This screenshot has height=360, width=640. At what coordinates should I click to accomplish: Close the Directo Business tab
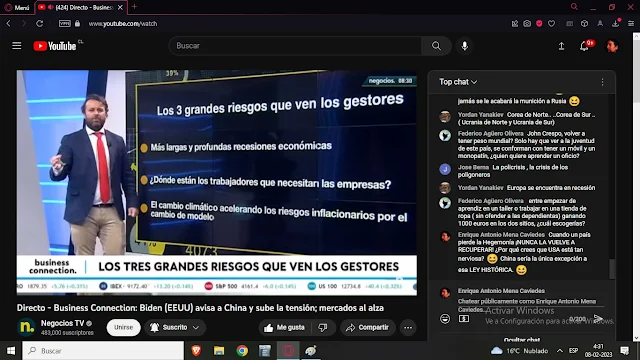click(120, 7)
